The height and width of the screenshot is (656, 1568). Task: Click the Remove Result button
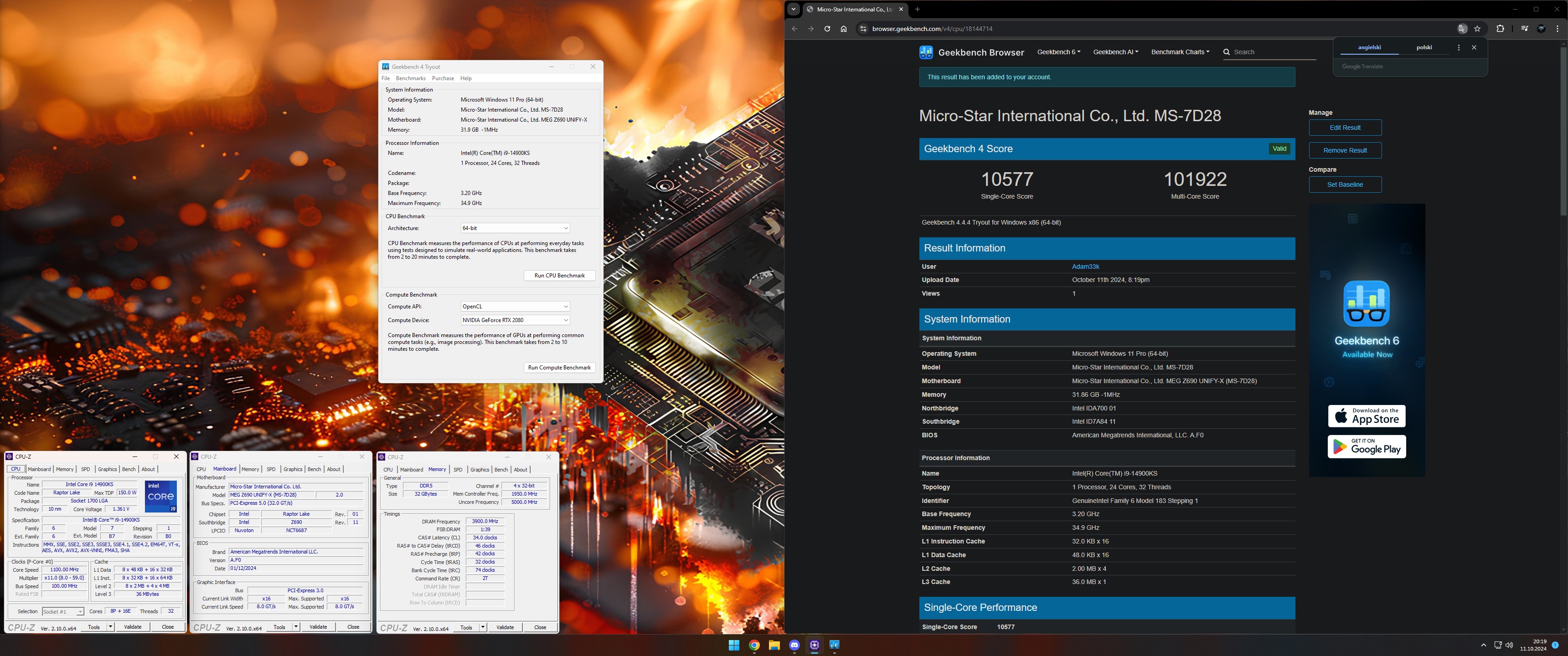pos(1345,150)
